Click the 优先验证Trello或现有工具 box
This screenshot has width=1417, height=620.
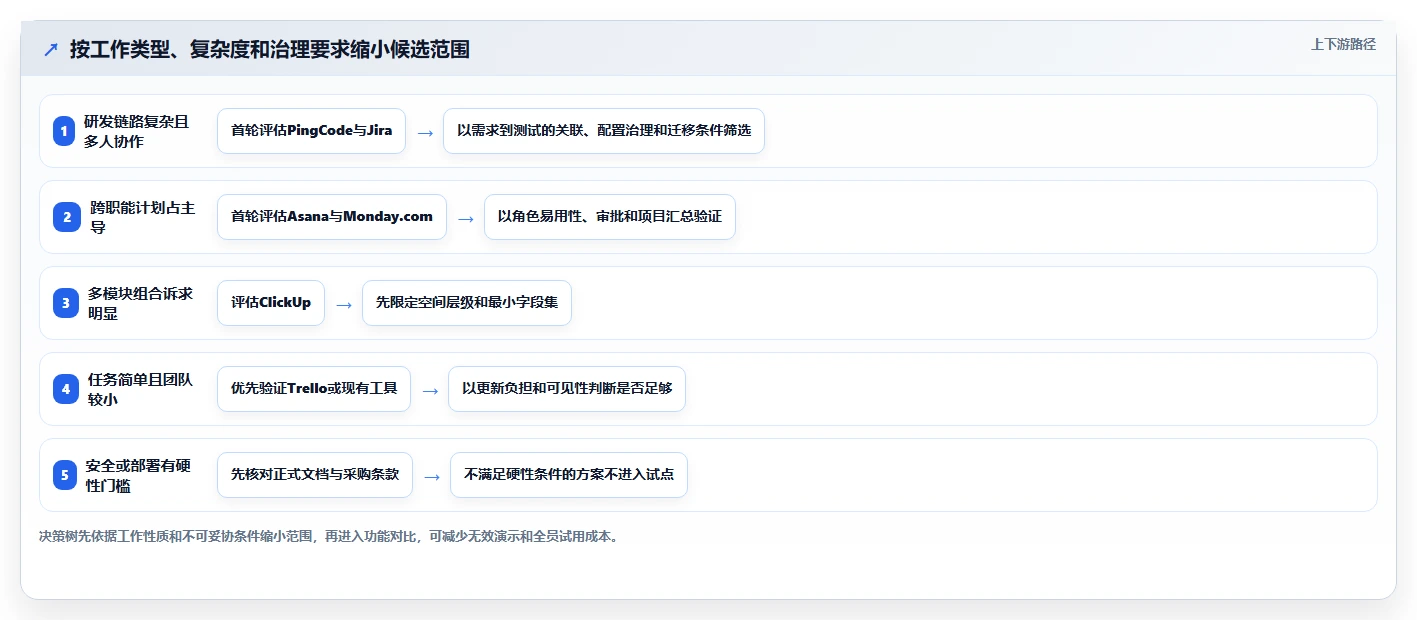pyautogui.click(x=314, y=389)
